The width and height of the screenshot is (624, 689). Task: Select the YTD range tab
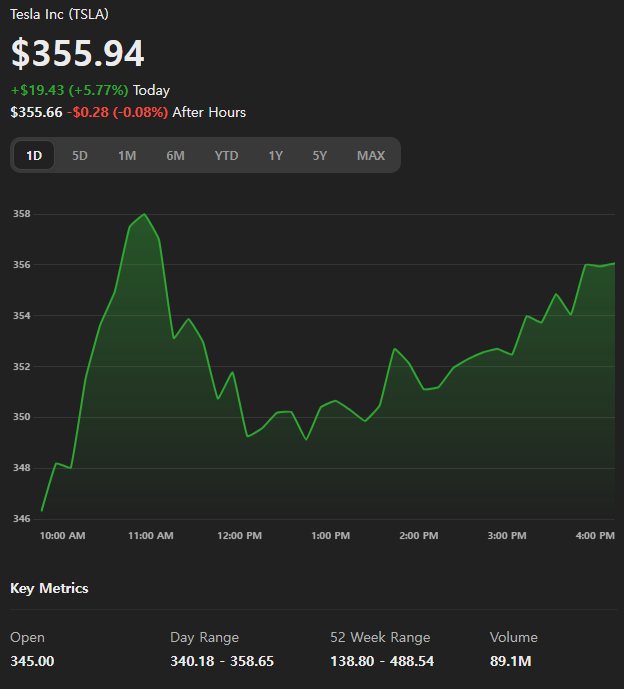(226, 156)
